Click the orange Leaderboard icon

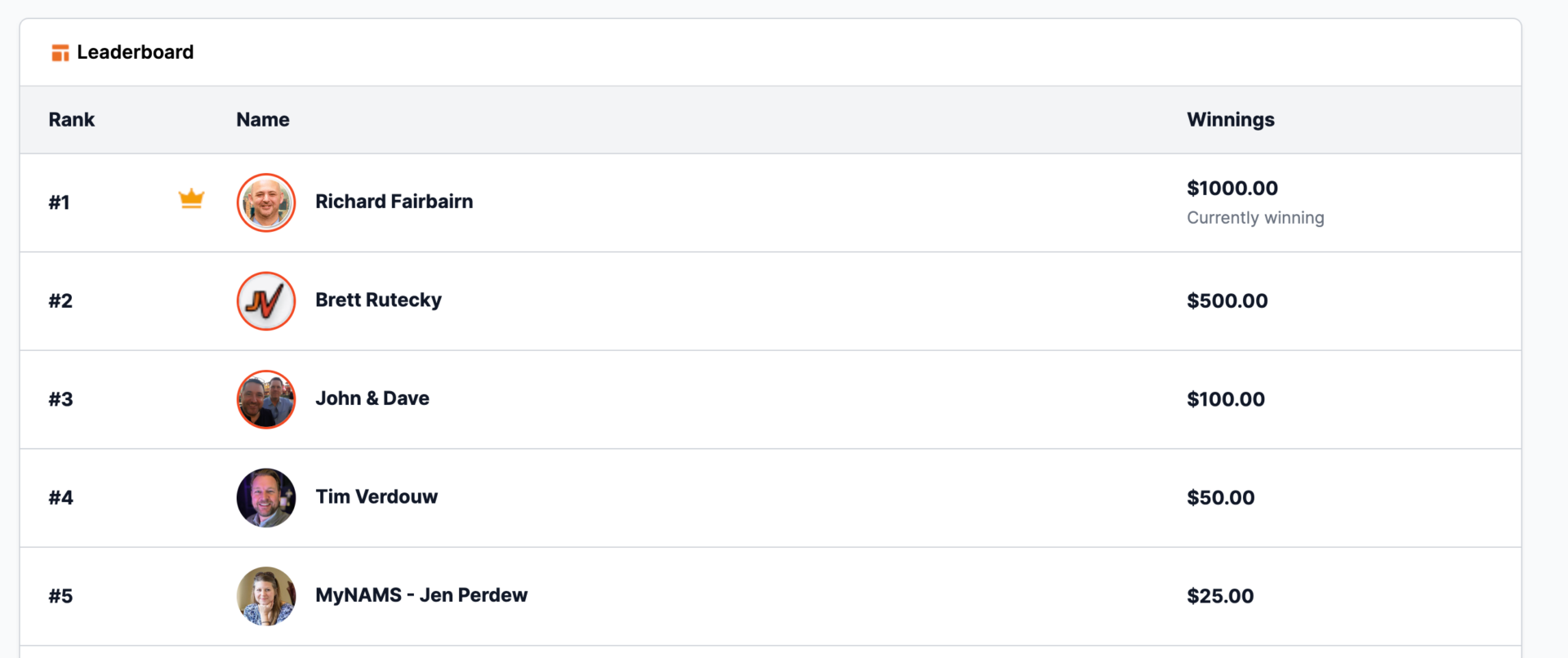60,53
